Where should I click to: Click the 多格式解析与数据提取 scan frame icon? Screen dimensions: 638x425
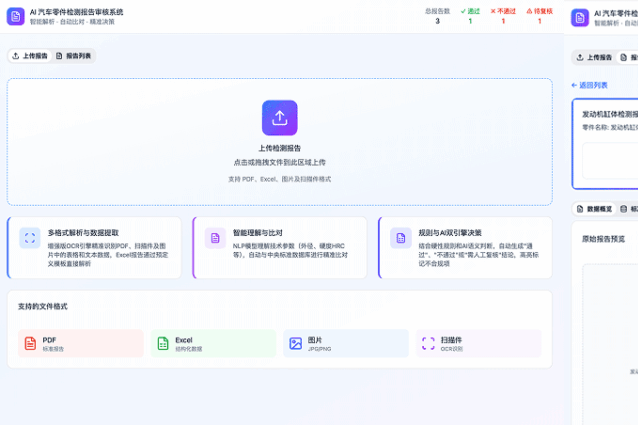tap(30, 238)
